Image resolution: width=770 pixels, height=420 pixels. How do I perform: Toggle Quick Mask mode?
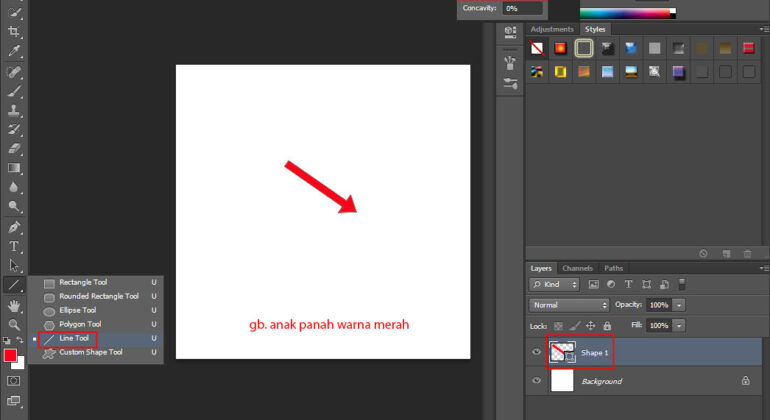pyautogui.click(x=14, y=381)
